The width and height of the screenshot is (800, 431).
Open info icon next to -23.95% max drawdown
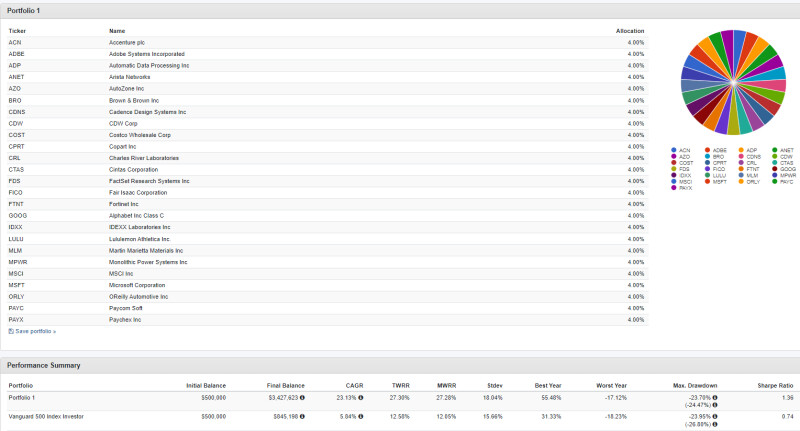click(x=715, y=417)
